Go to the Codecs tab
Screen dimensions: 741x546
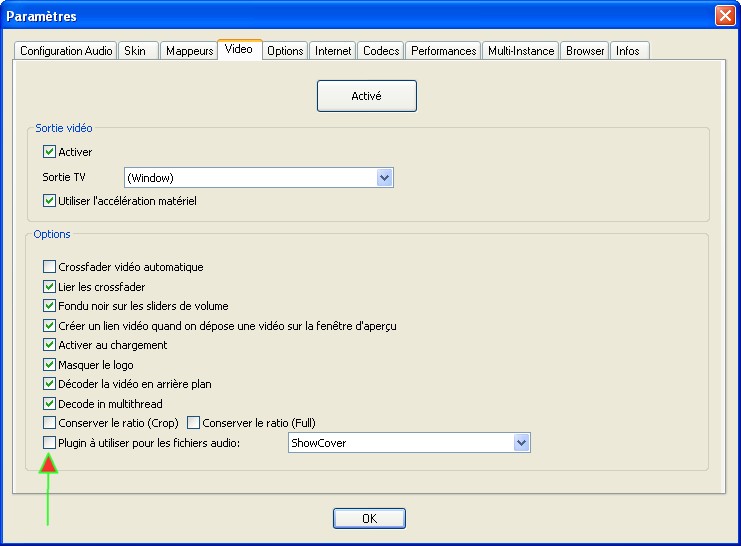380,51
